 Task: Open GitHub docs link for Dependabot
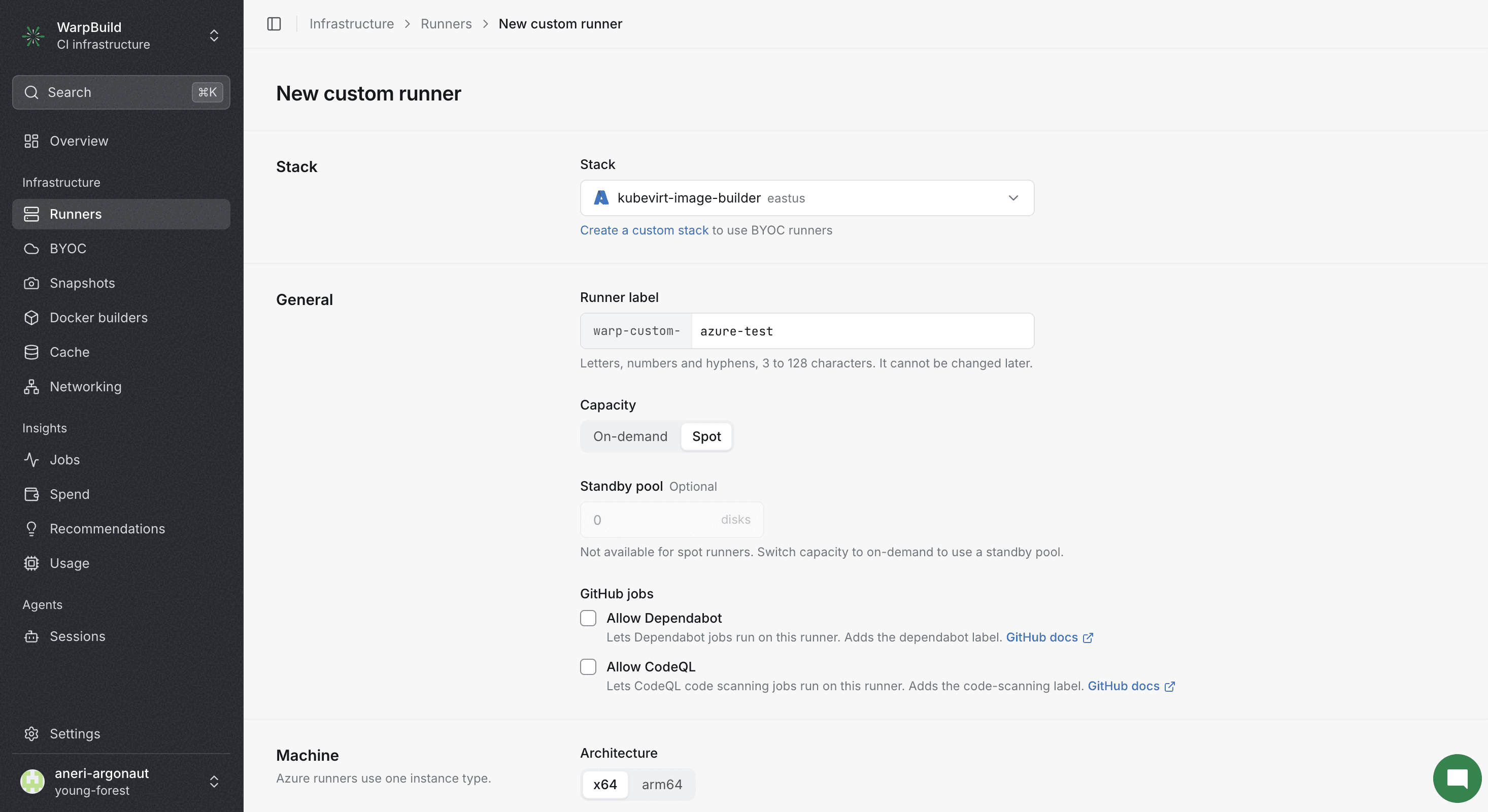pos(1049,637)
